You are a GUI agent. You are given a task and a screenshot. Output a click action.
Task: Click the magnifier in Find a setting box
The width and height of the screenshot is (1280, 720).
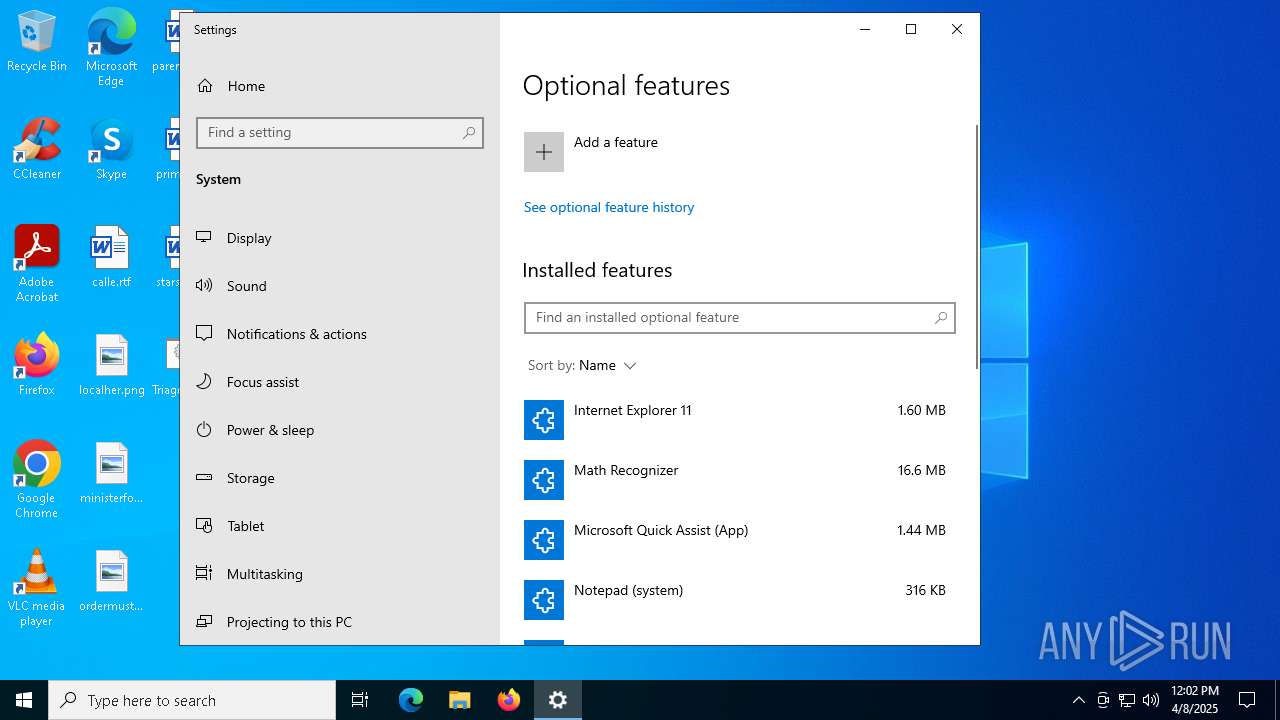(x=469, y=133)
